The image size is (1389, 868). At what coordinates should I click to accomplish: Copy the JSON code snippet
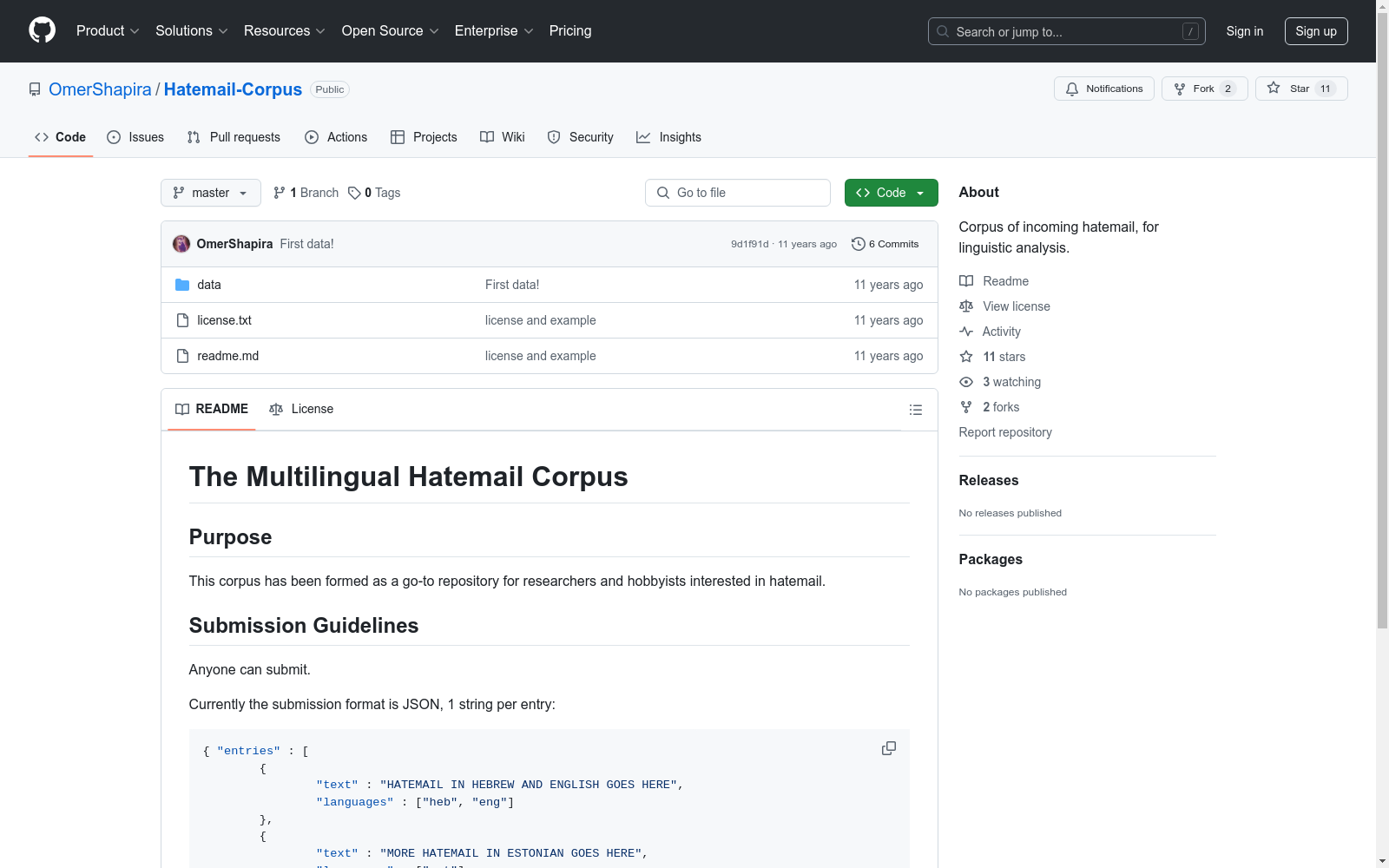889,748
